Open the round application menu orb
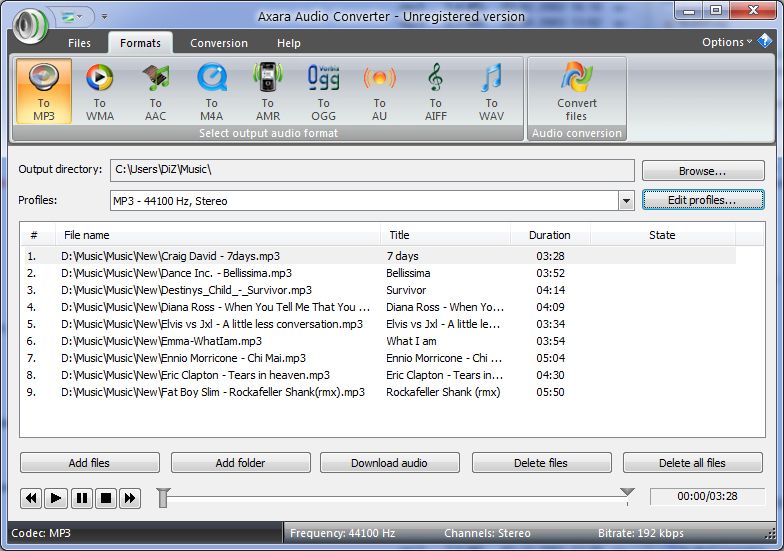 (30, 25)
